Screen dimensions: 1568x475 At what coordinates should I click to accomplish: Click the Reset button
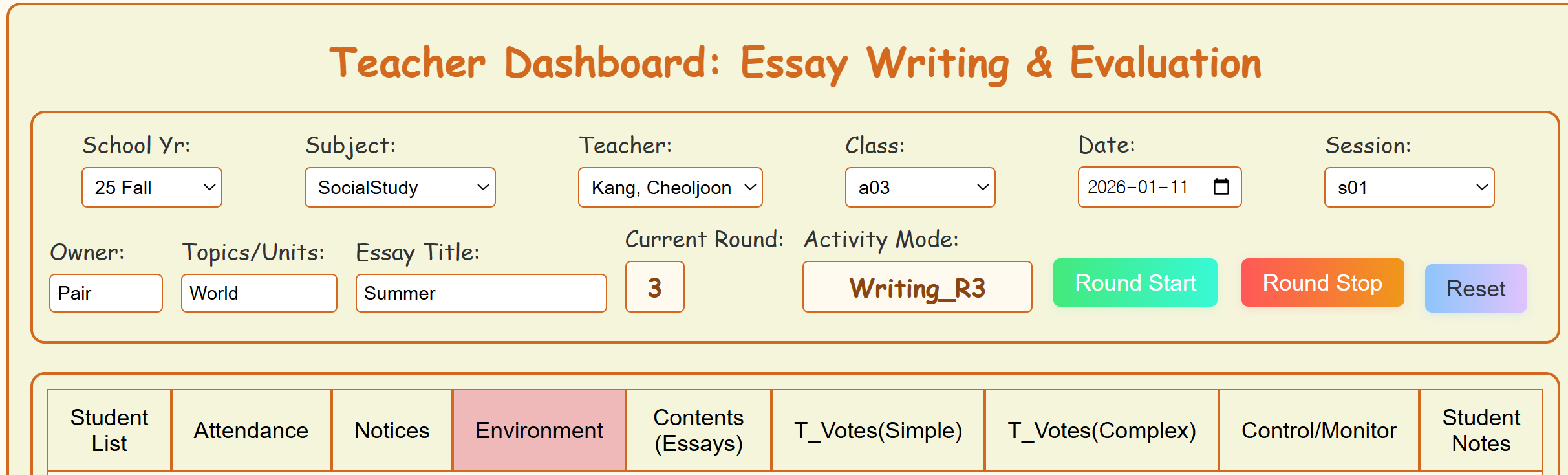(1476, 289)
